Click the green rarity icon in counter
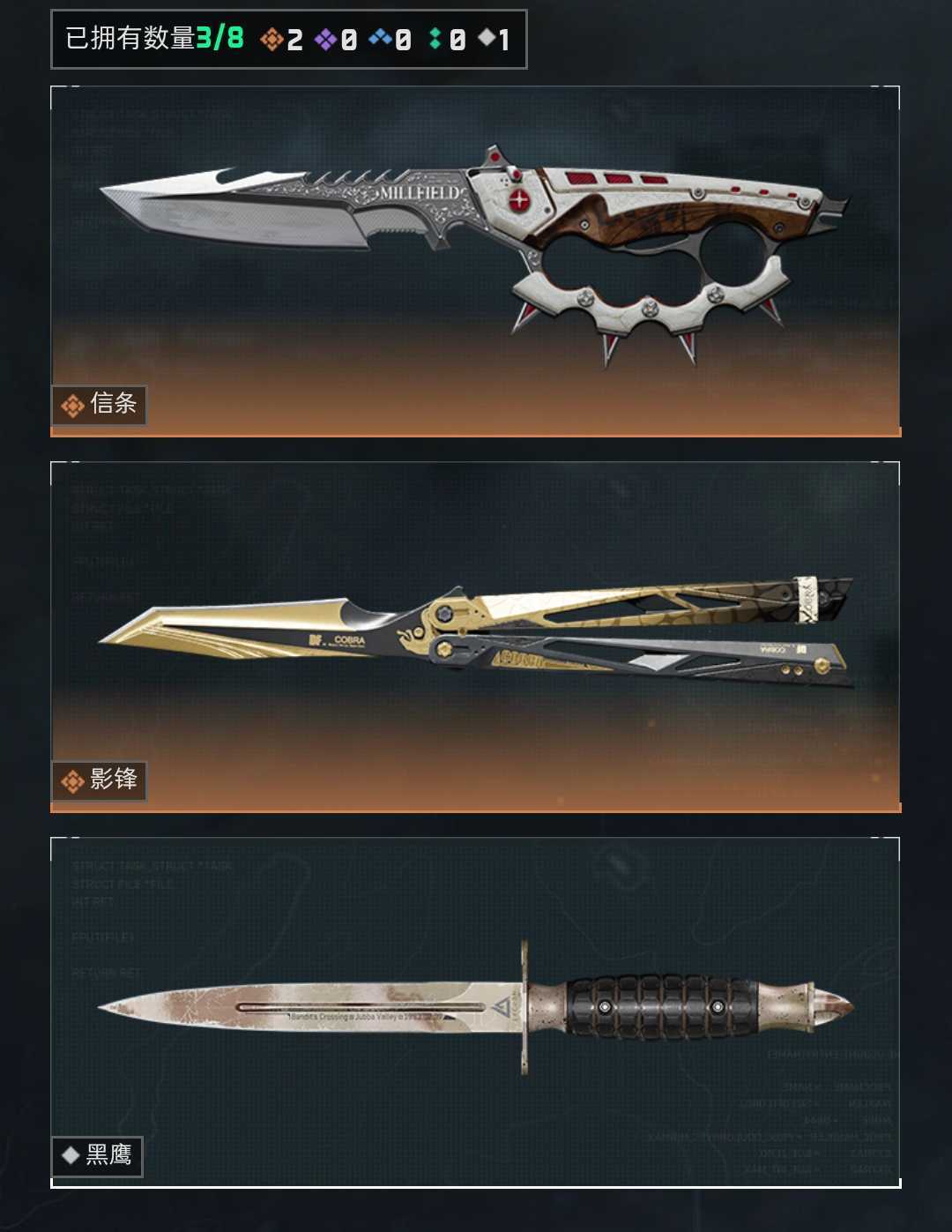Viewport: 952px width, 1232px height. coord(435,39)
